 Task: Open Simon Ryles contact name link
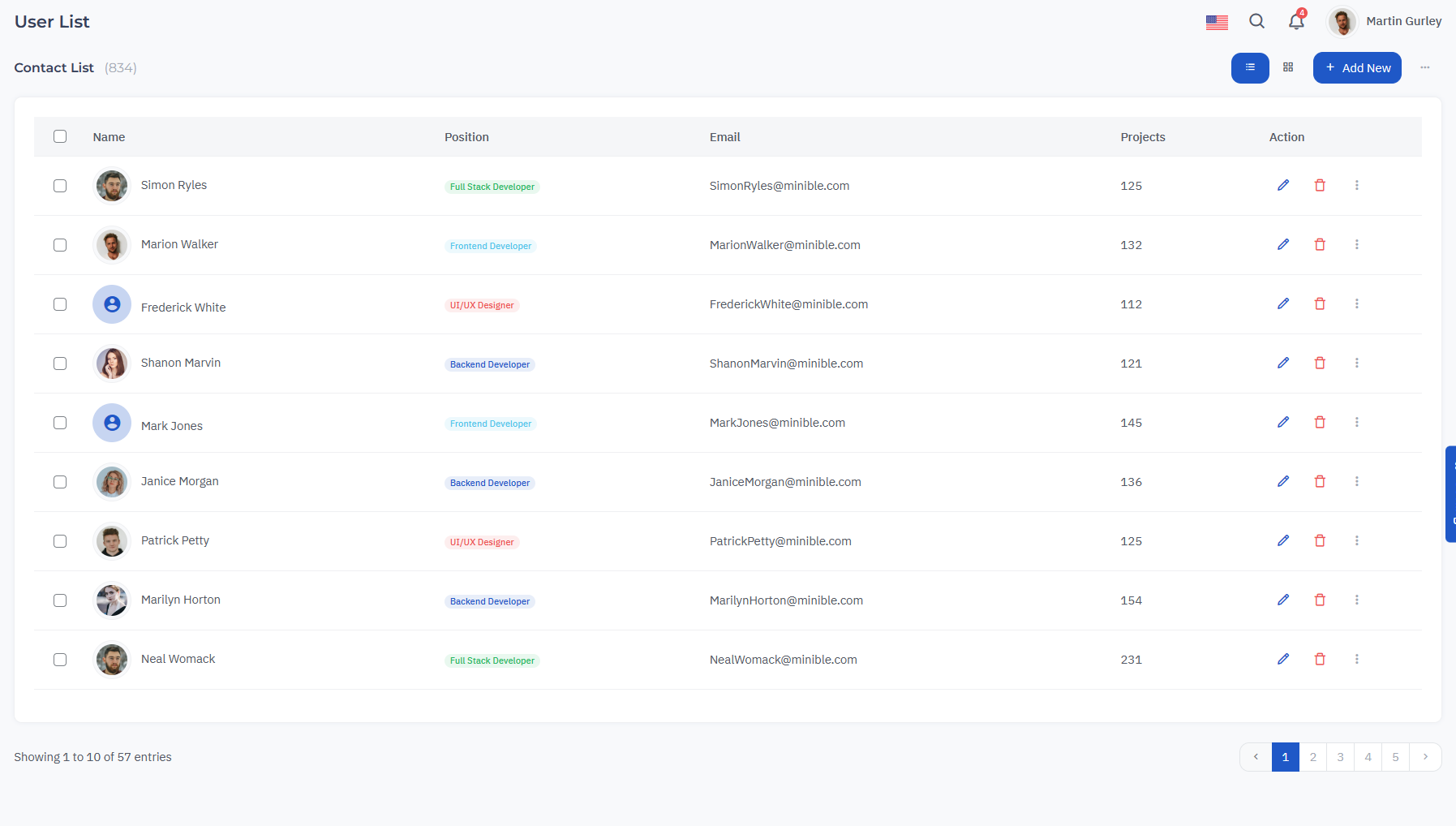(x=174, y=185)
